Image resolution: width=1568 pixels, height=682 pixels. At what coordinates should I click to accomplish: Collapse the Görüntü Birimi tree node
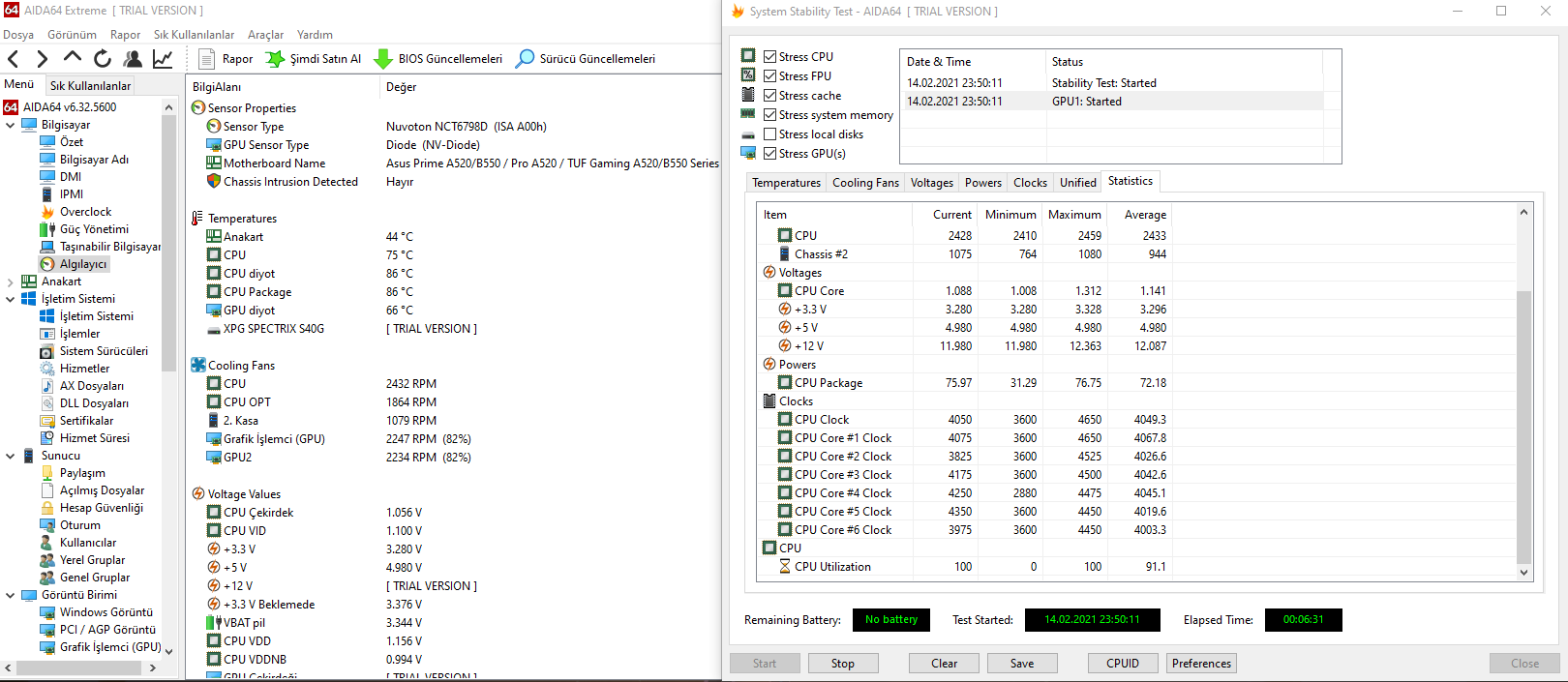pos(11,595)
